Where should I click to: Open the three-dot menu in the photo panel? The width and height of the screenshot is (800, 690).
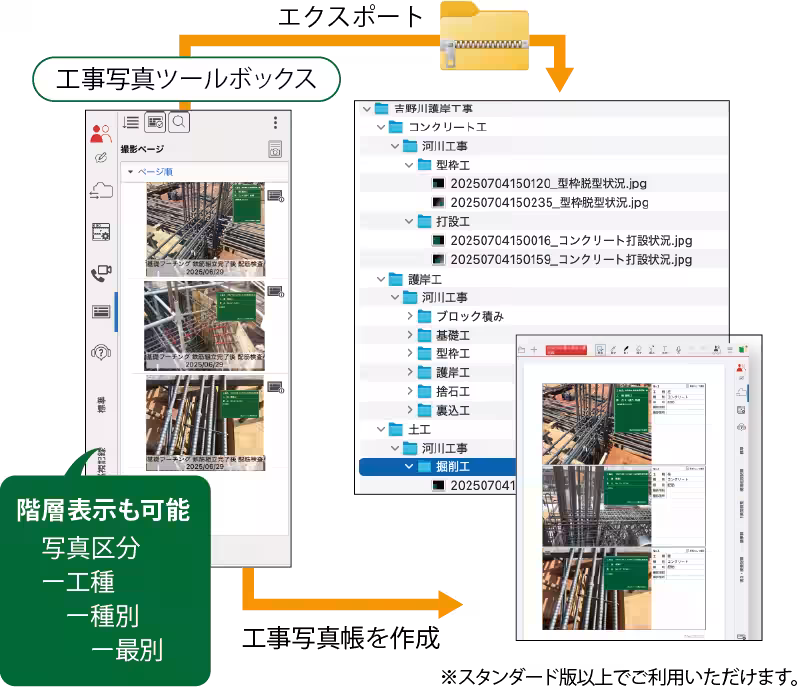tap(276, 120)
